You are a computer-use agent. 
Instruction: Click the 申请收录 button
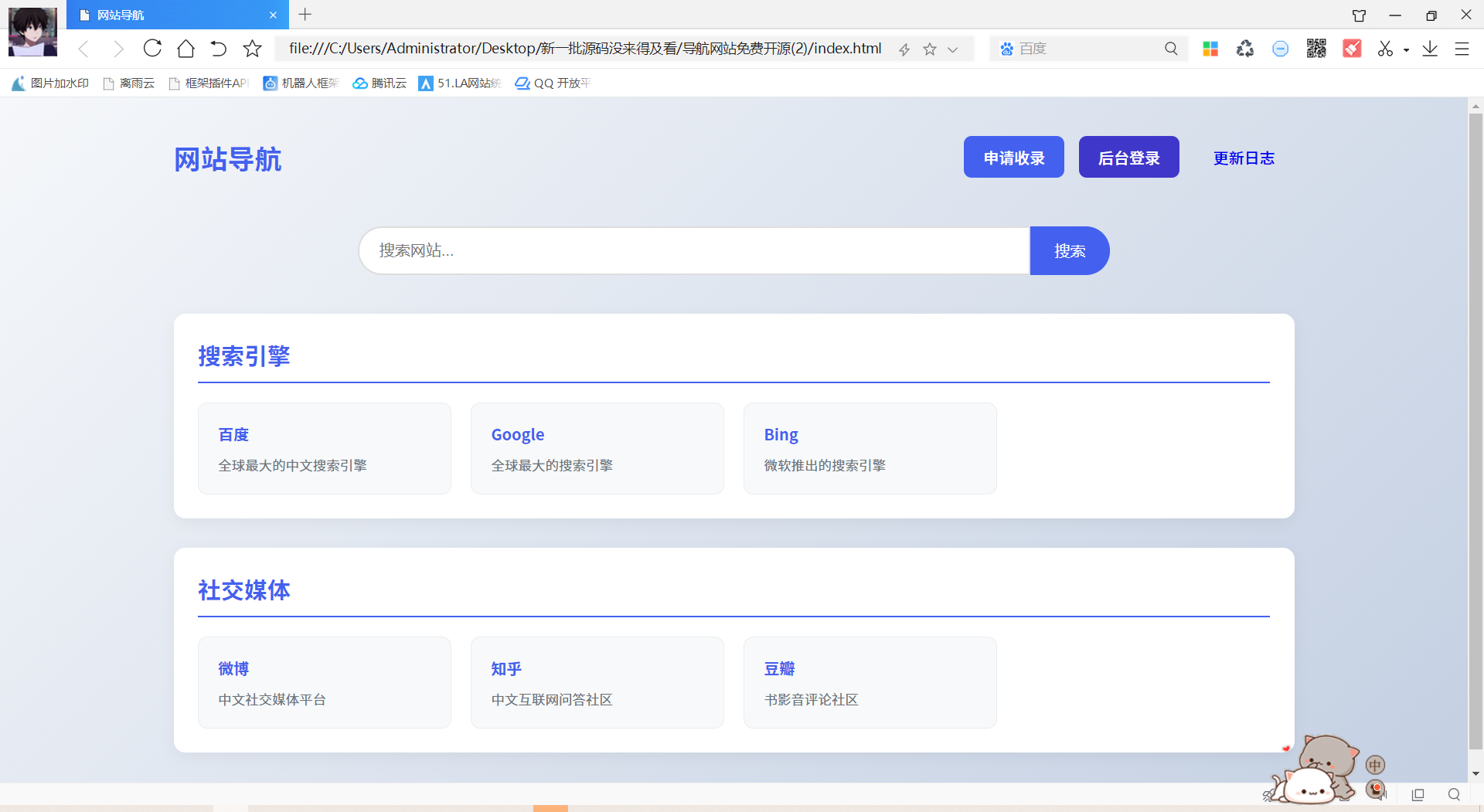coord(1013,158)
